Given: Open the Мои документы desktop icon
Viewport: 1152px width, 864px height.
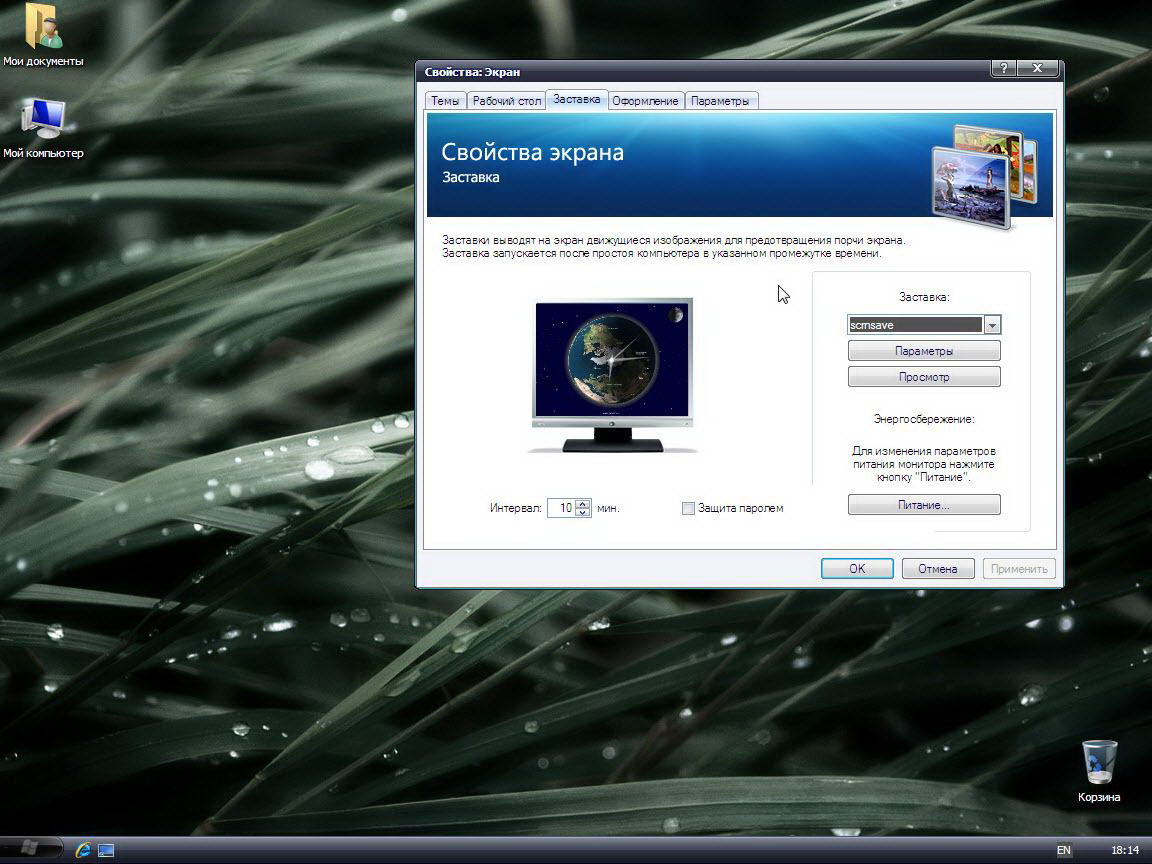Looking at the screenshot, I should (x=42, y=30).
